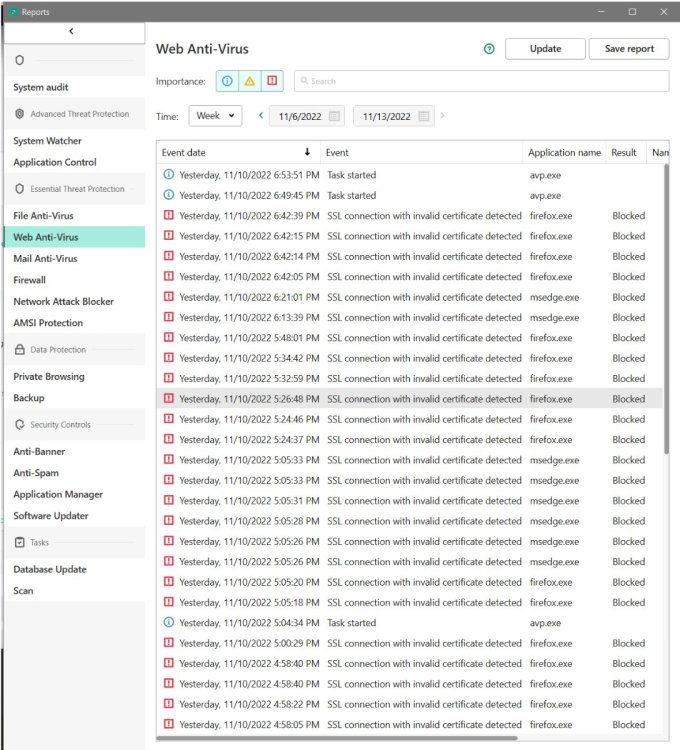Viewport: 680px width, 750px height.
Task: Open Anti-Banner report
Action: tap(39, 451)
